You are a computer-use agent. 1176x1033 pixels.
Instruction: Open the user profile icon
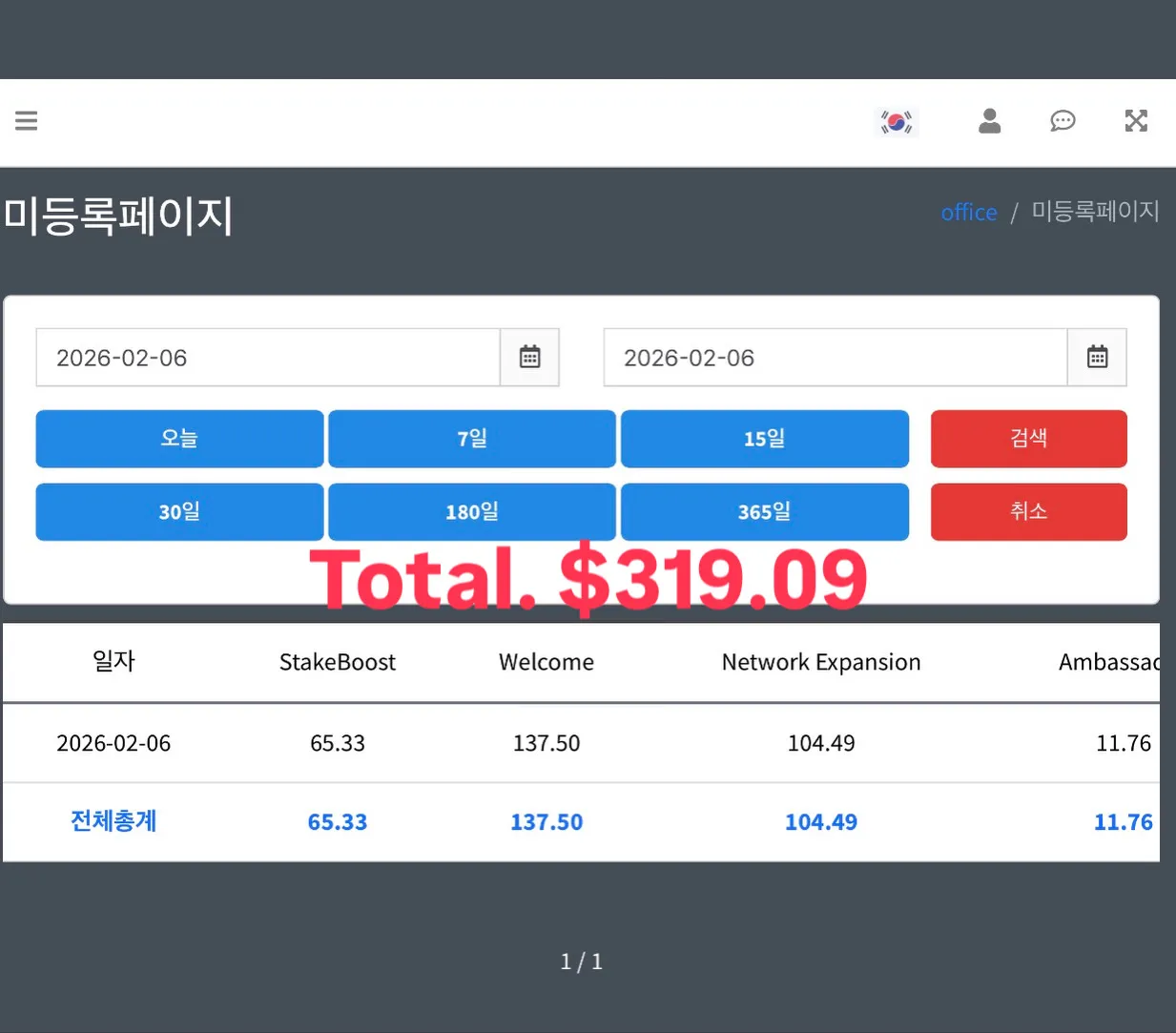tap(990, 120)
